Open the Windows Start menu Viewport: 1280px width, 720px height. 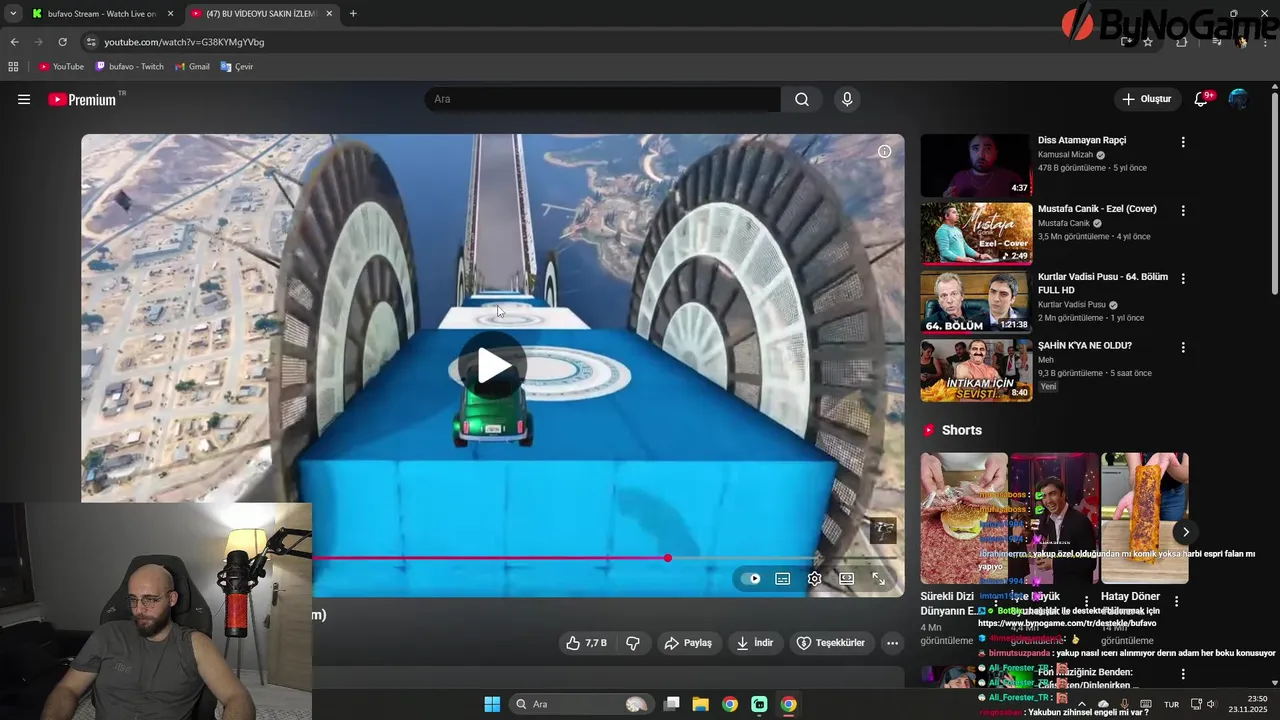click(492, 704)
